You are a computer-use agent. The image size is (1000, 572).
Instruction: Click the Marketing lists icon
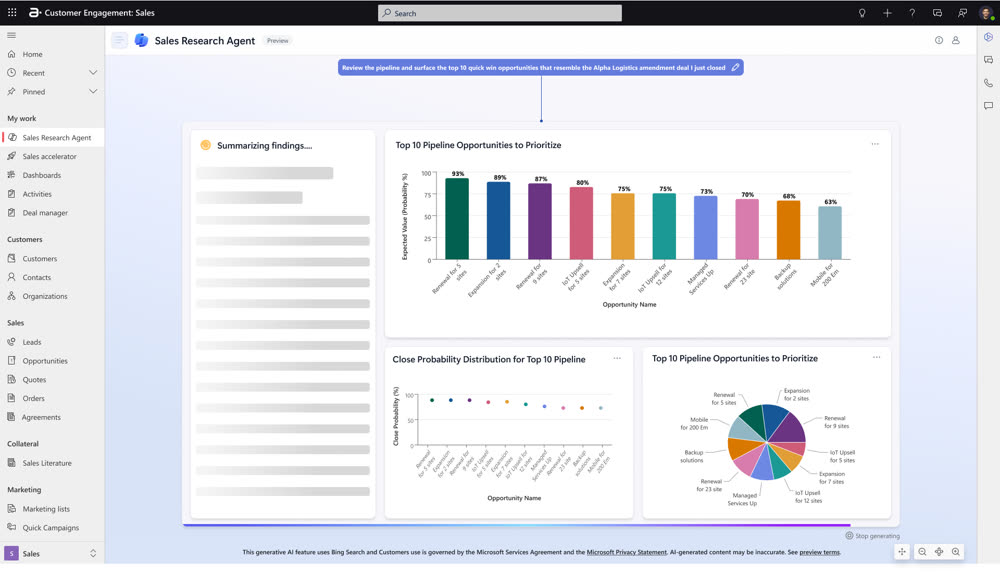coord(11,508)
